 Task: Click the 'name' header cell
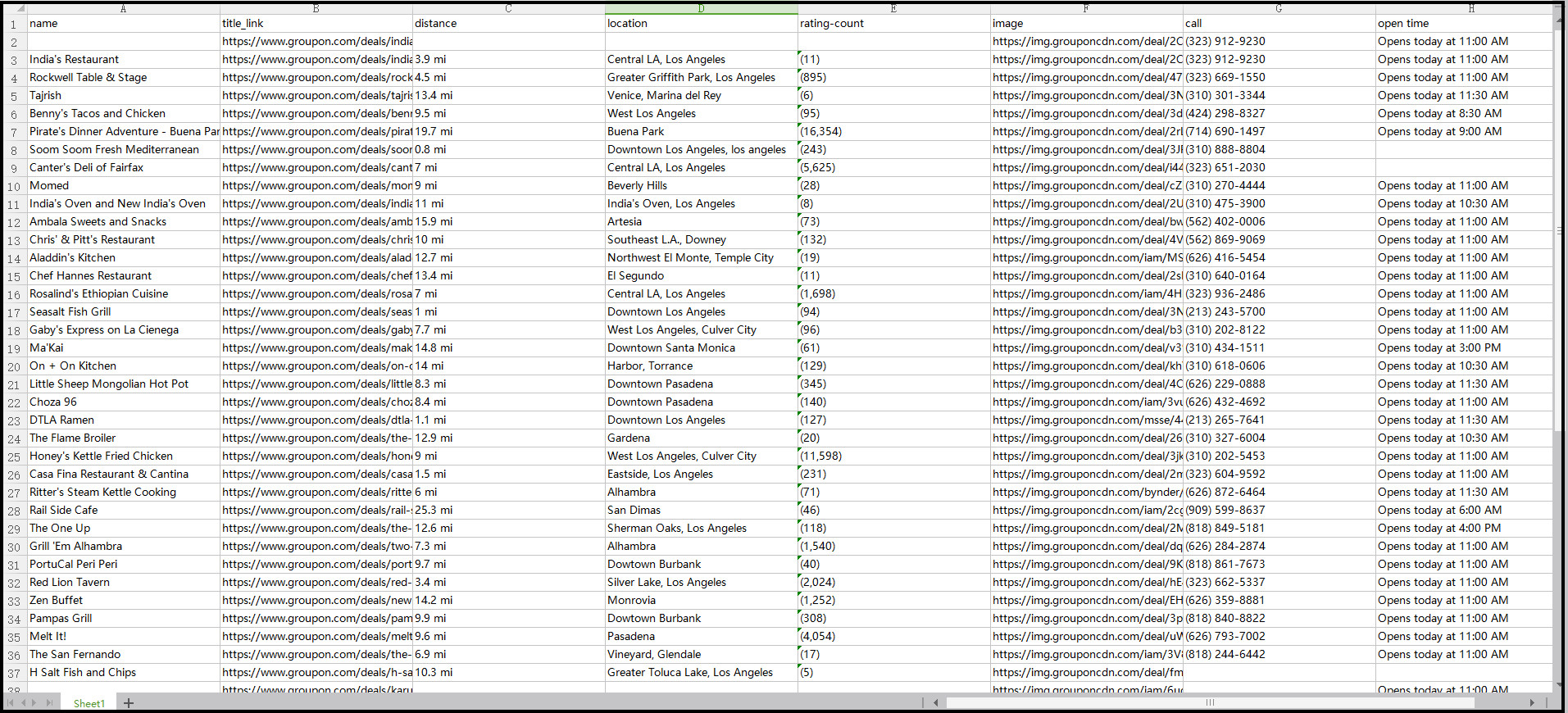pos(123,24)
